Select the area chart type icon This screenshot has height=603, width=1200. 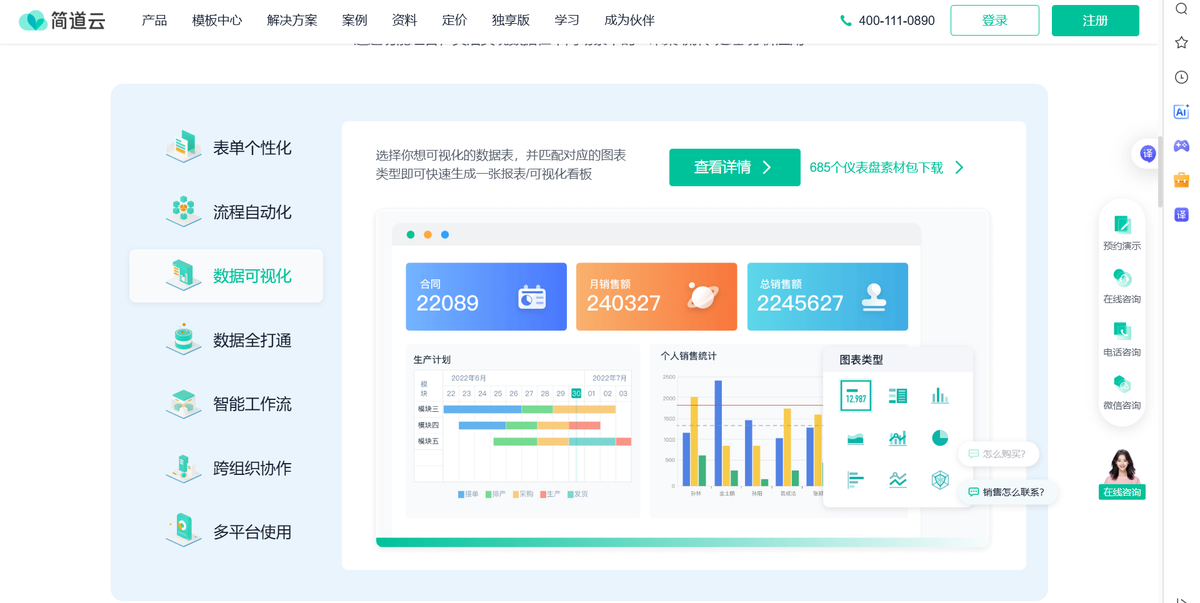coord(856,438)
